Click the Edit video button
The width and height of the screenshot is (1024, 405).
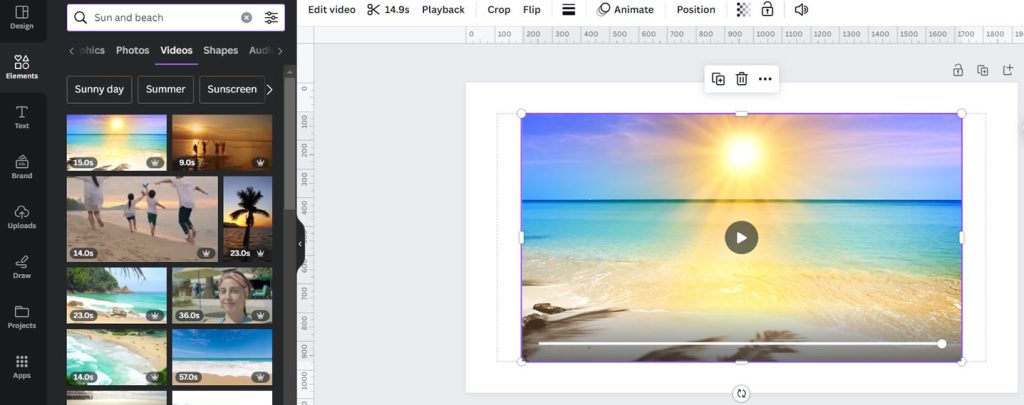point(332,10)
